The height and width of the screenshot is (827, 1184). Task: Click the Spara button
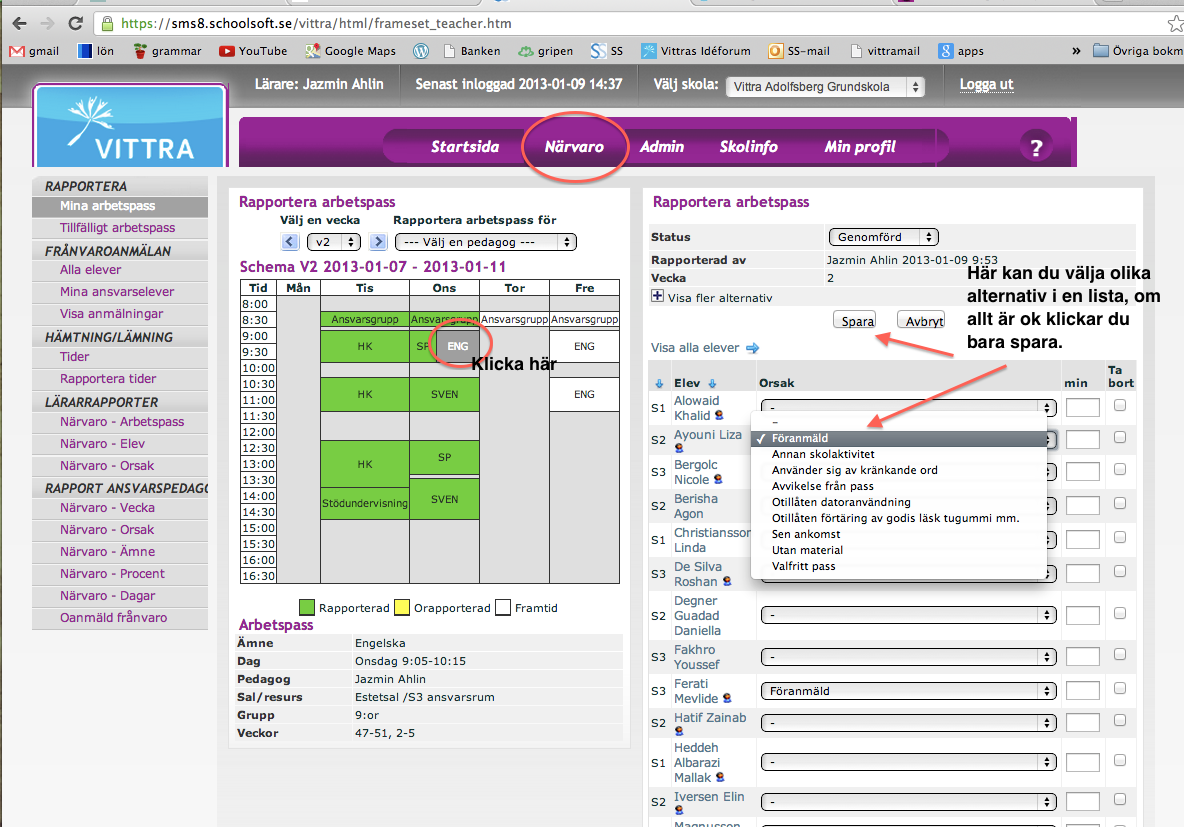pyautogui.click(x=855, y=321)
